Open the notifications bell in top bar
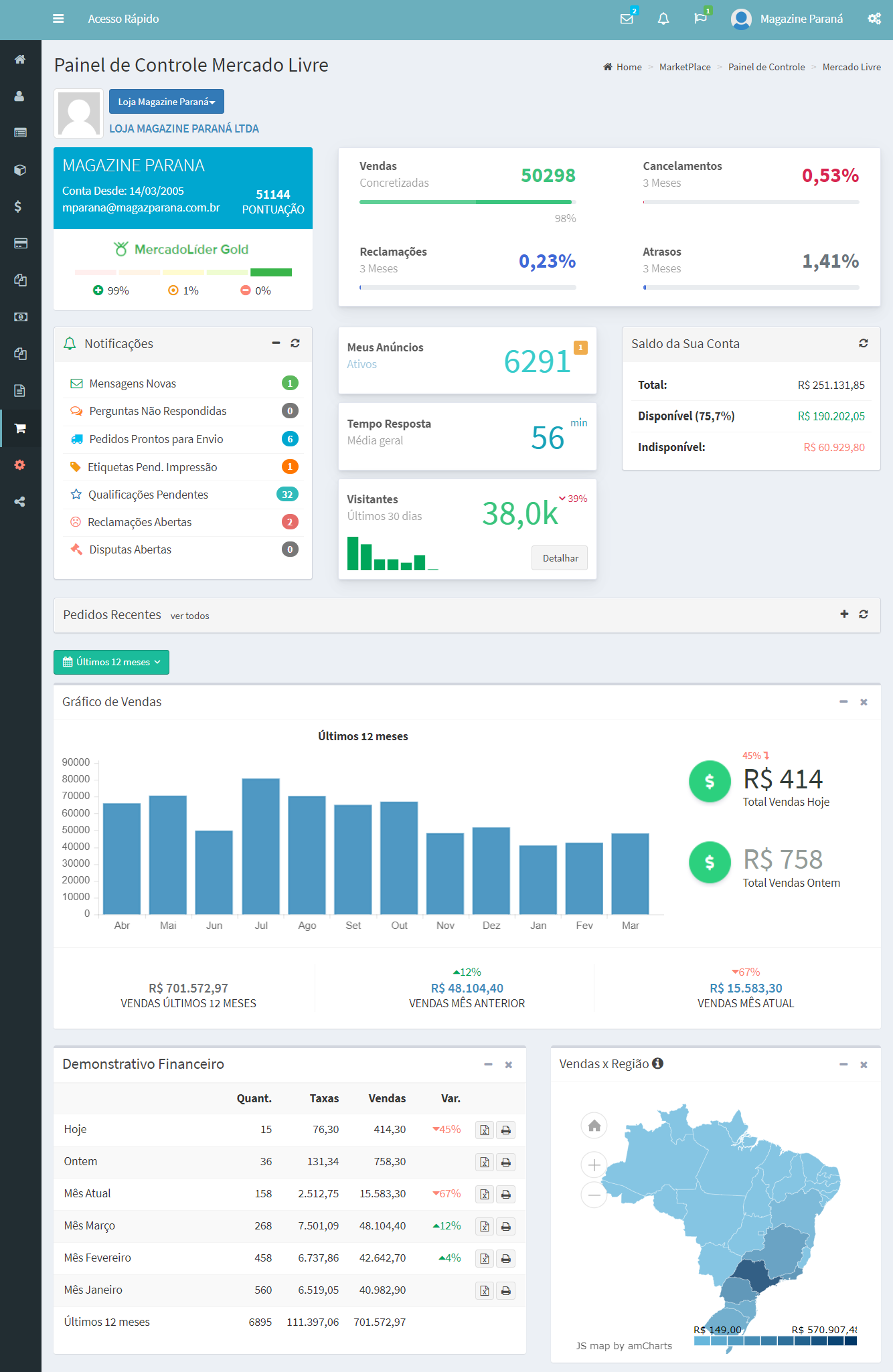Viewport: 893px width, 1372px height. (663, 19)
